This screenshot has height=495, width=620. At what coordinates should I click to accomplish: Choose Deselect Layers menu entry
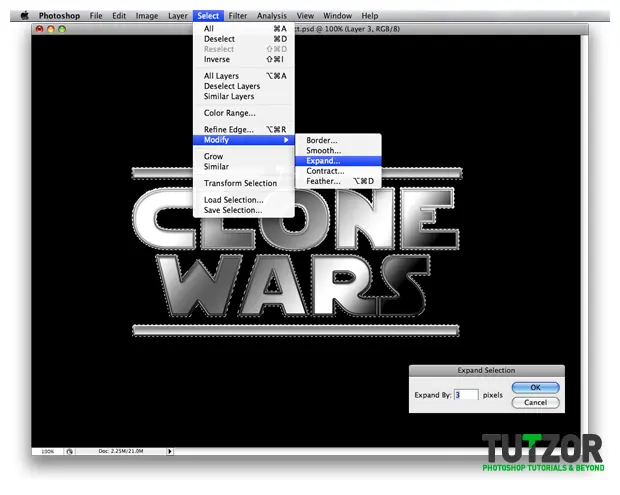244,86
